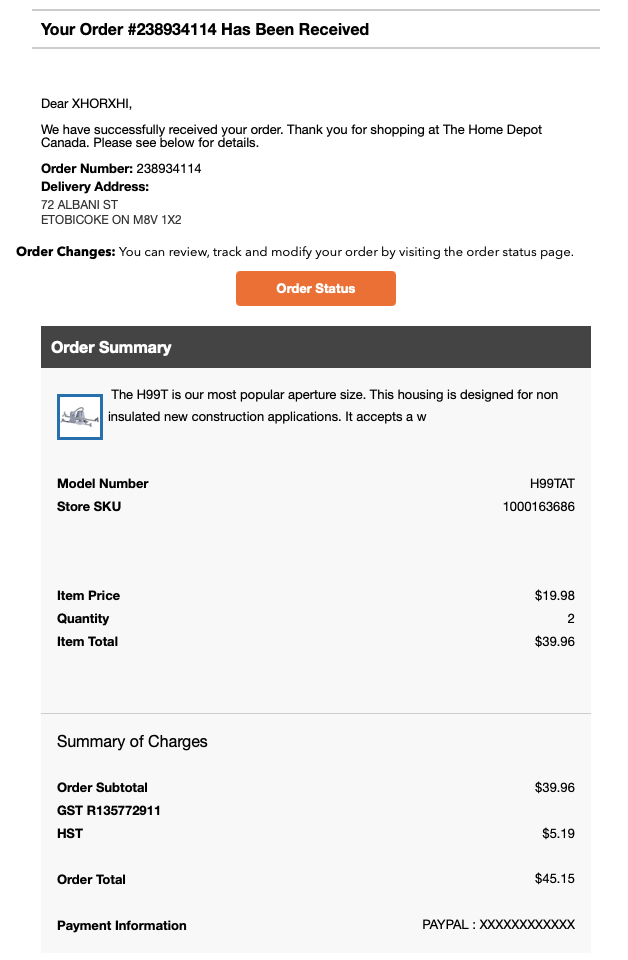Click the HST $5.19 amount
The height and width of the screenshot is (960, 628).
(x=558, y=833)
